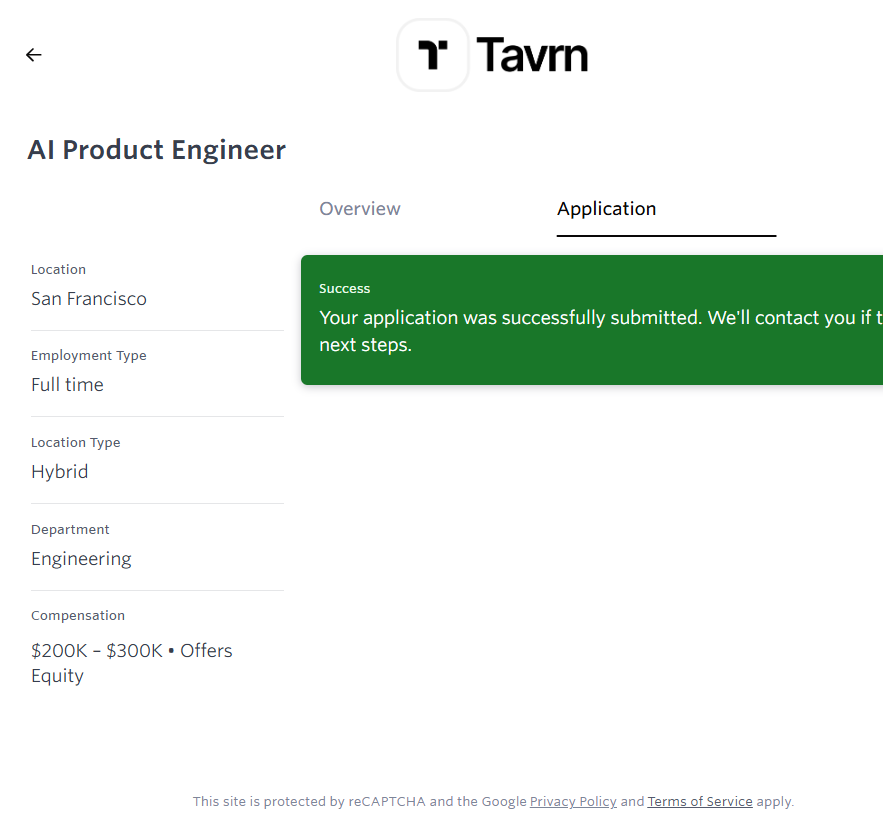Click the back arrow icon

(x=34, y=55)
